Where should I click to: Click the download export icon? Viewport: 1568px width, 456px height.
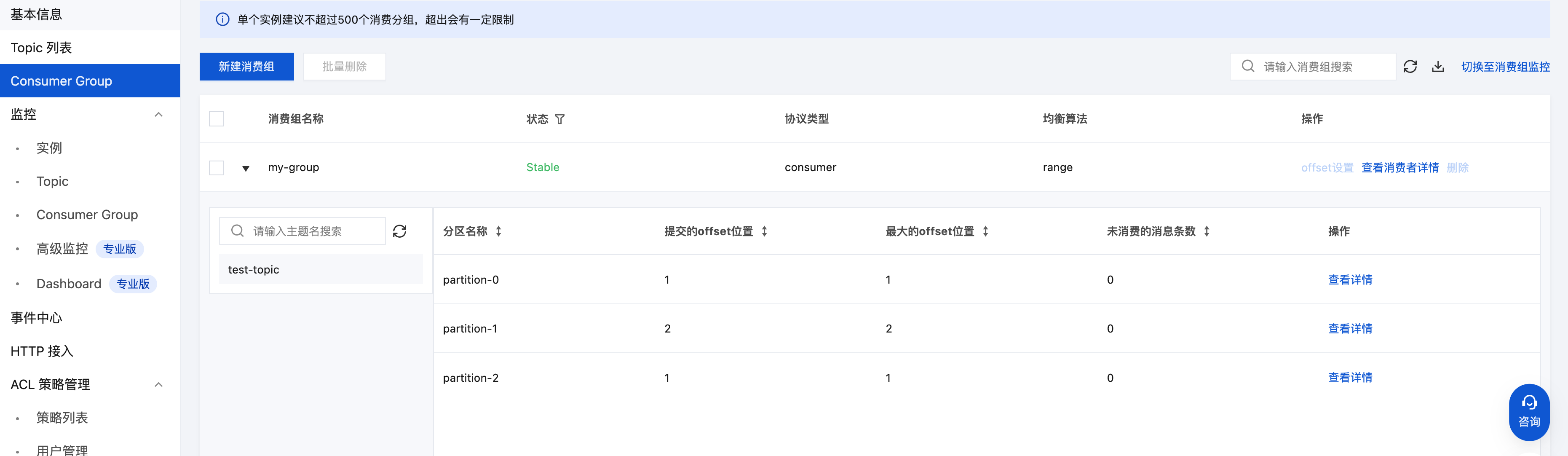tap(1438, 66)
